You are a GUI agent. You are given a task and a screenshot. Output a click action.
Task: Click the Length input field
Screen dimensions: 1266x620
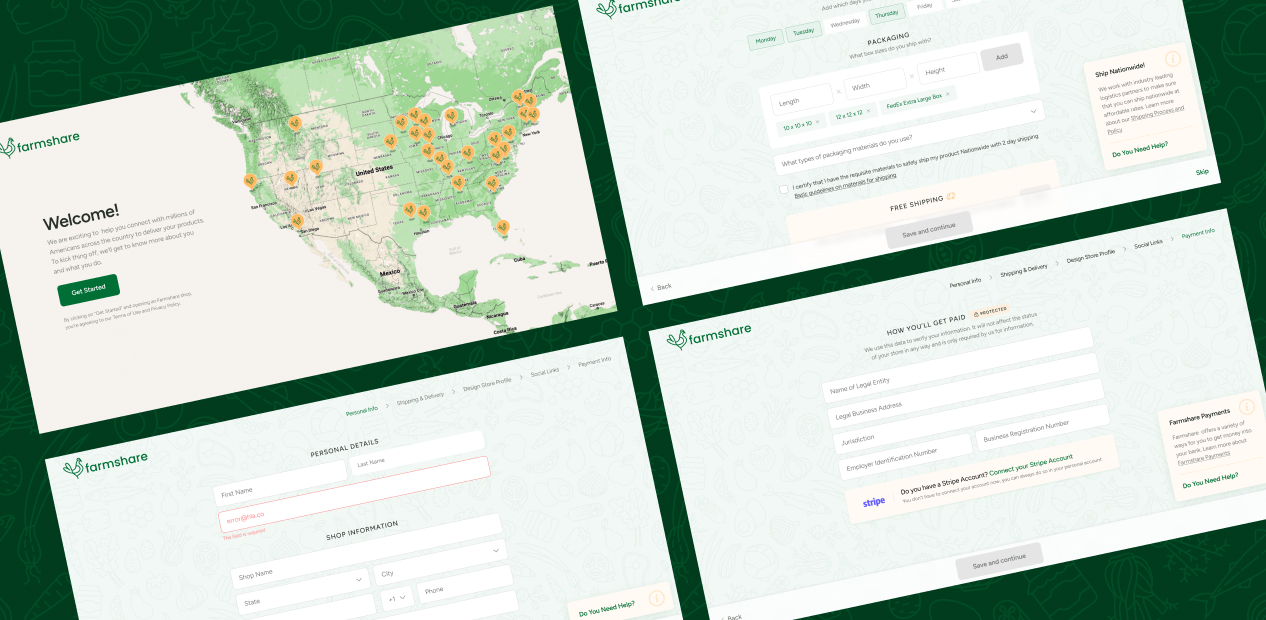coord(802,99)
